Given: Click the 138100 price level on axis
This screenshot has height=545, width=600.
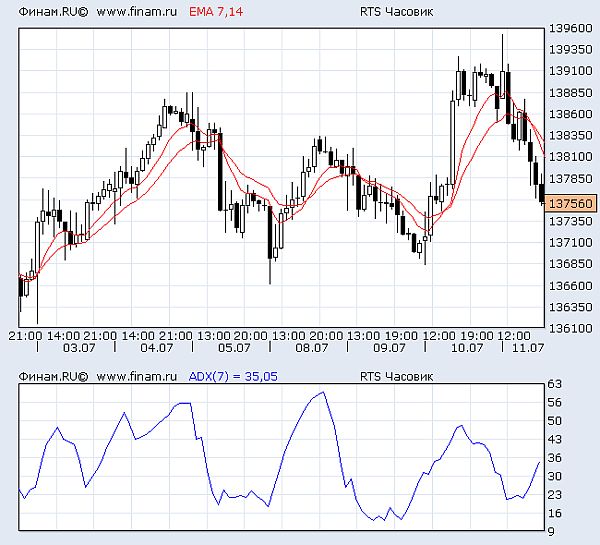Looking at the screenshot, I should click(x=571, y=157).
